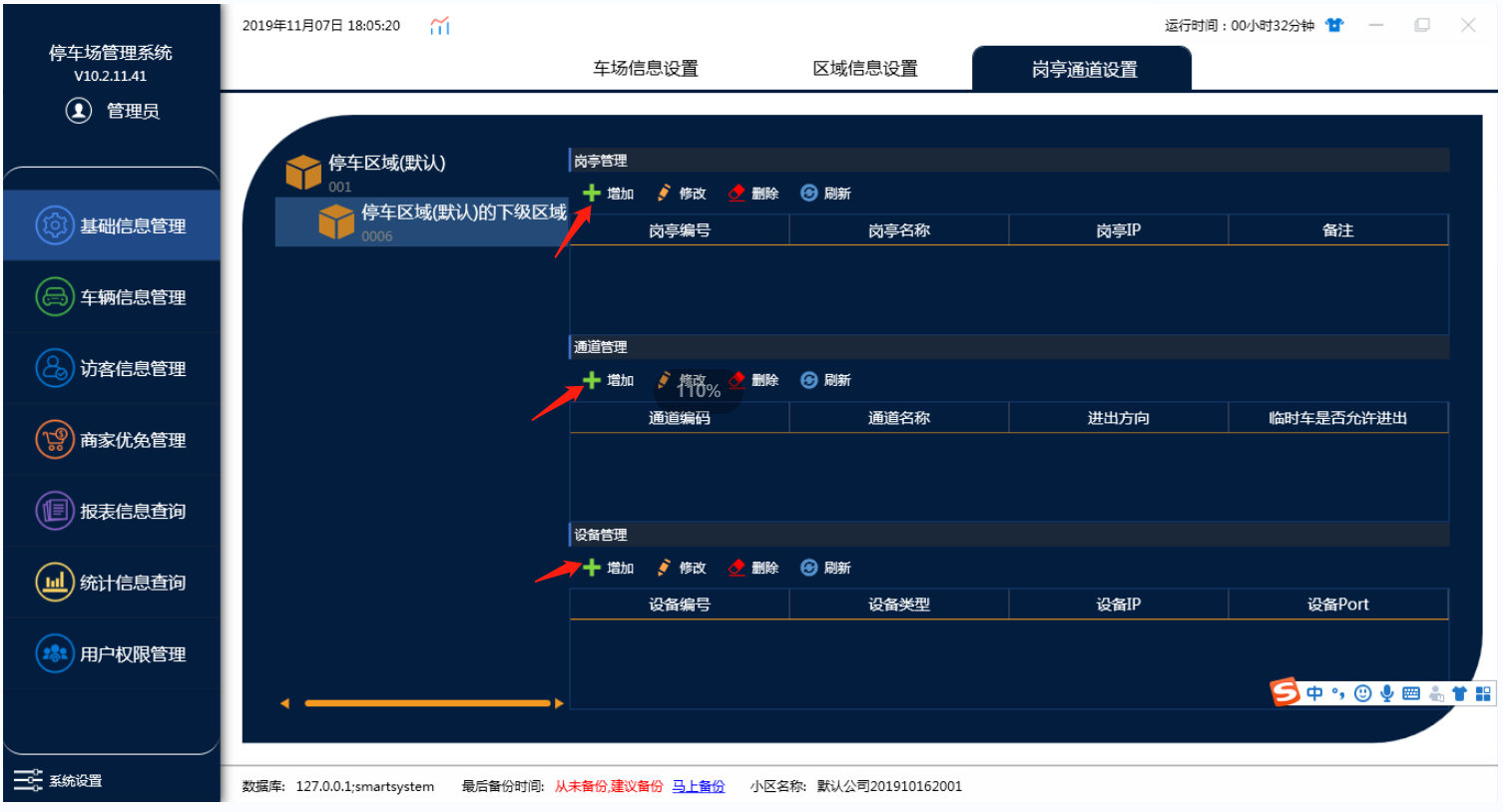Viewport: 1503px width, 812px height.
Task: Click 修改 pencil icon under 设备管理
Action: point(664,568)
